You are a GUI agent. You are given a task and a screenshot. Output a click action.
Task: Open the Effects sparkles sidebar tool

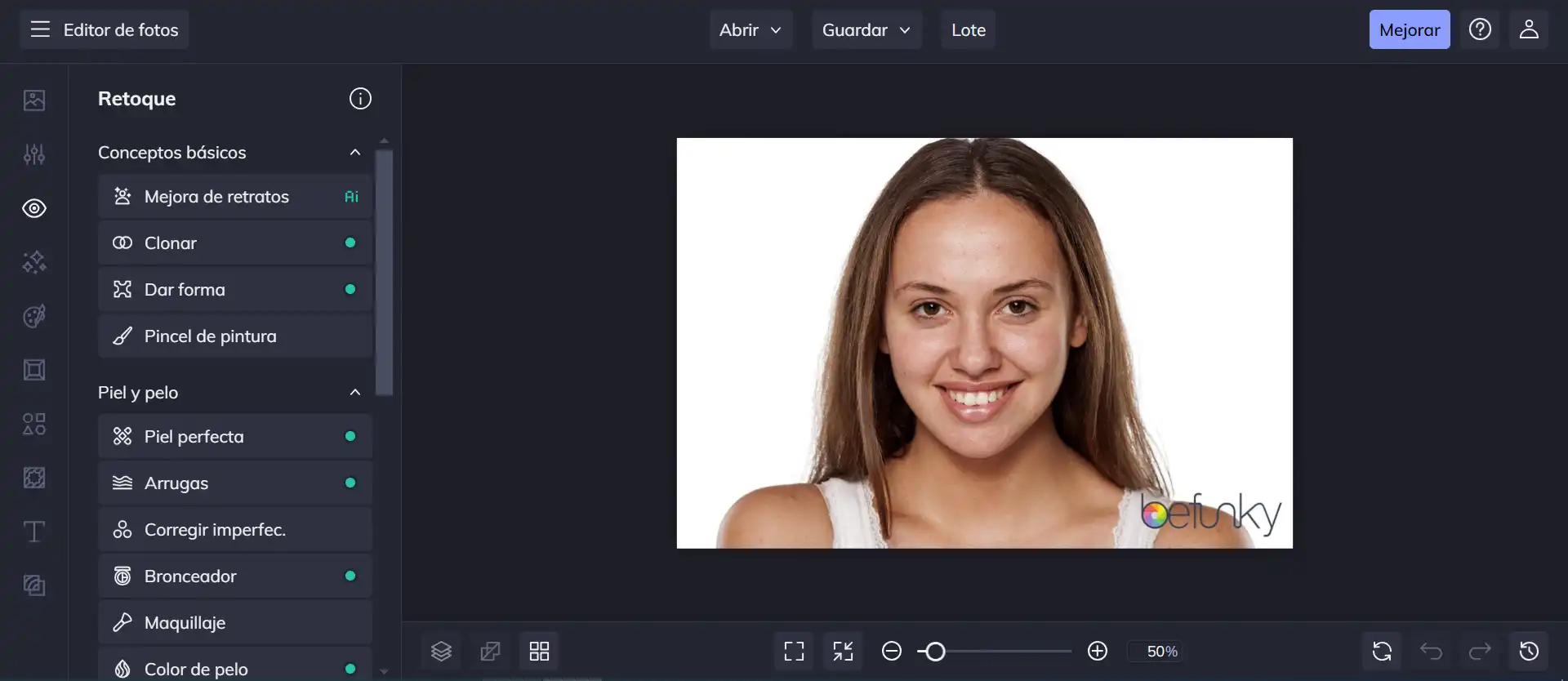[x=34, y=262]
